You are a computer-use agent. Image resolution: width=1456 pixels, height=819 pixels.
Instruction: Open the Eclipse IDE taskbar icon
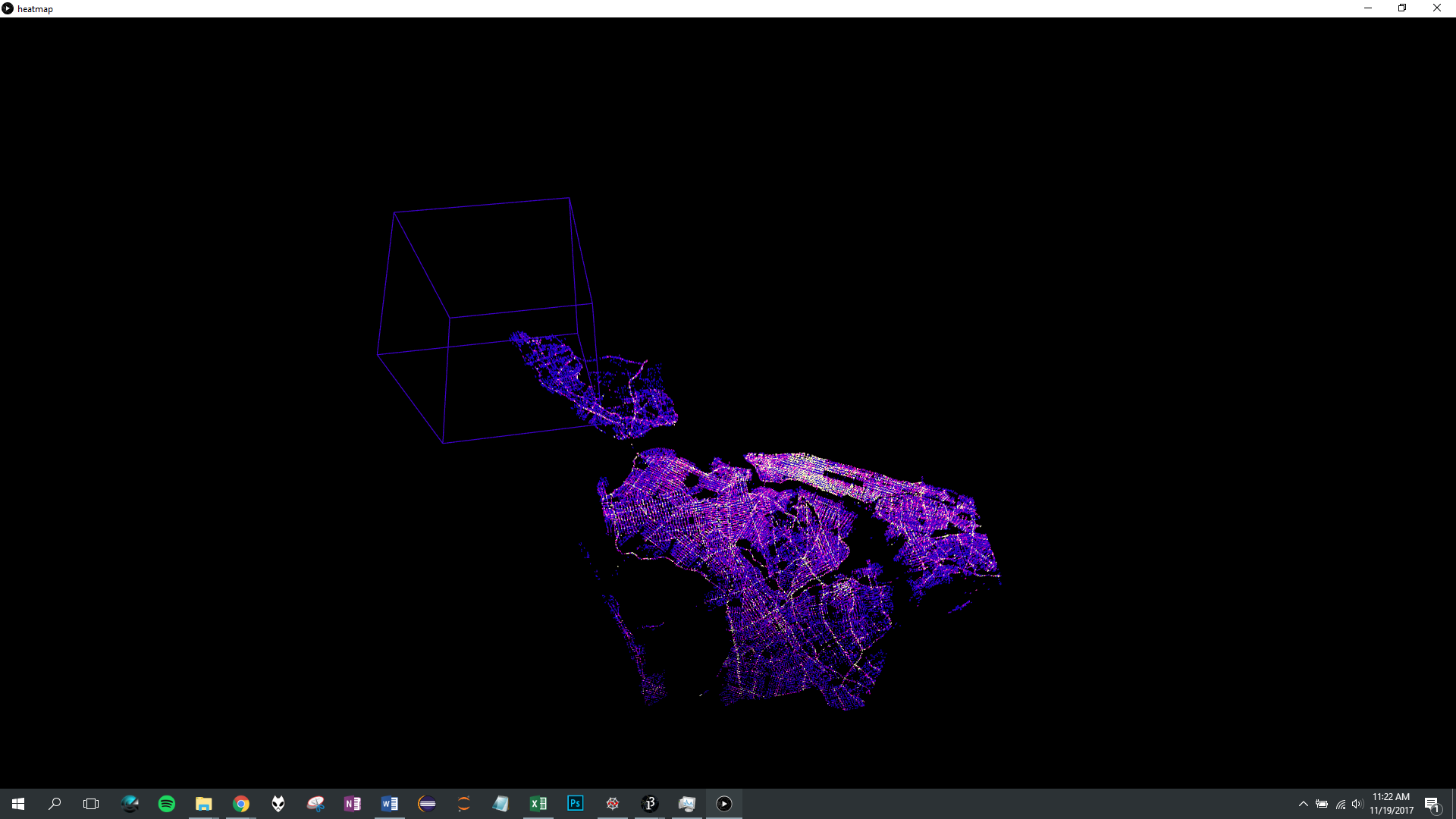coord(427,804)
